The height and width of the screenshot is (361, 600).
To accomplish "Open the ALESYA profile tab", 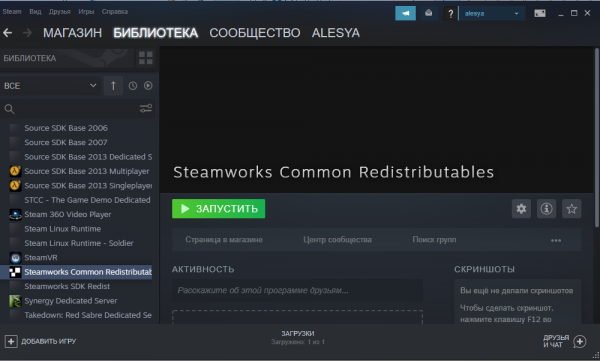I will (x=336, y=33).
